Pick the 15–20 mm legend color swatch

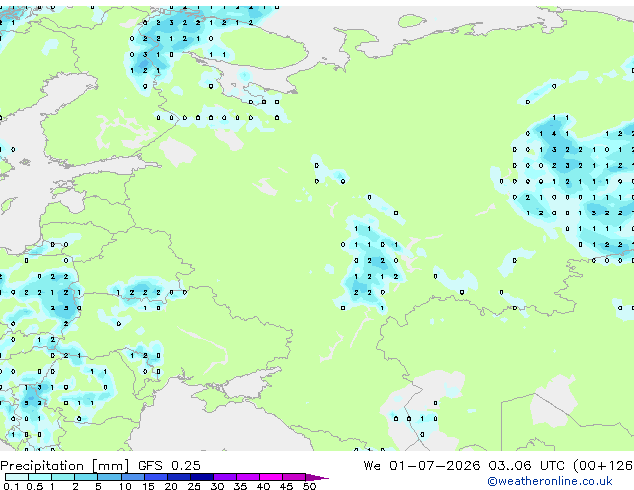click(x=155, y=477)
